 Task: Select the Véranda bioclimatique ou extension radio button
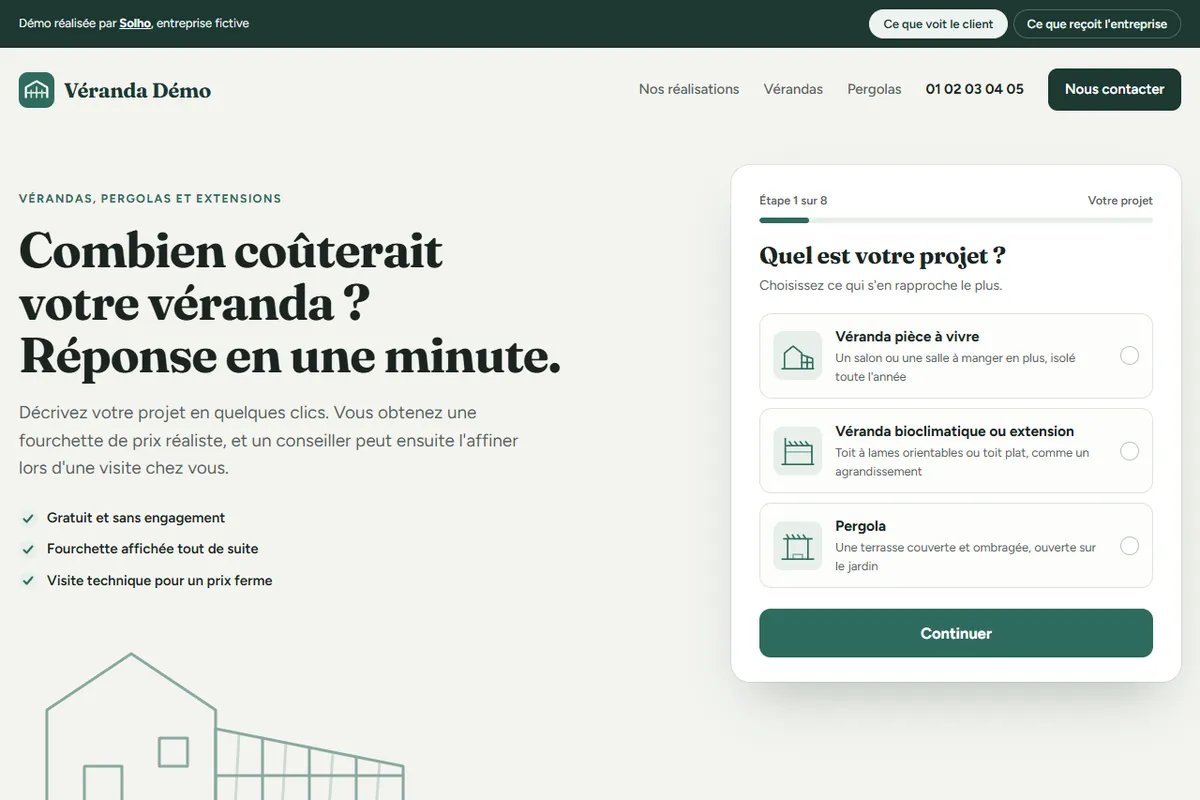(x=1129, y=451)
